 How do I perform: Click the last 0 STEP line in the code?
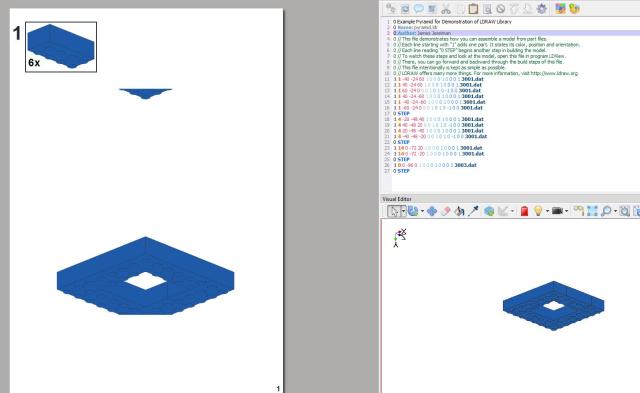point(401,171)
